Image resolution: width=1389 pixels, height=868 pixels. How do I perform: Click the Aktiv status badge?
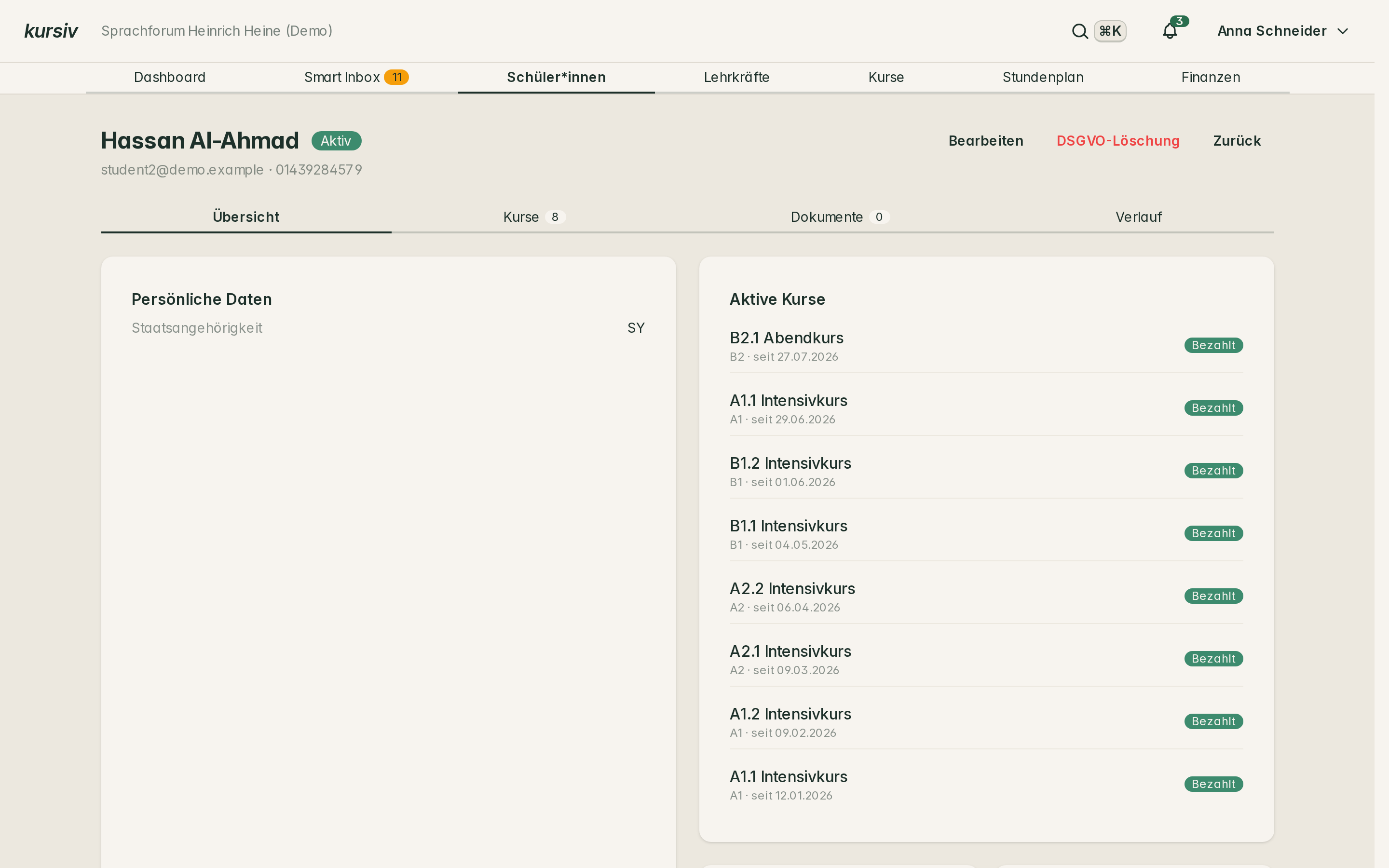[x=336, y=141]
